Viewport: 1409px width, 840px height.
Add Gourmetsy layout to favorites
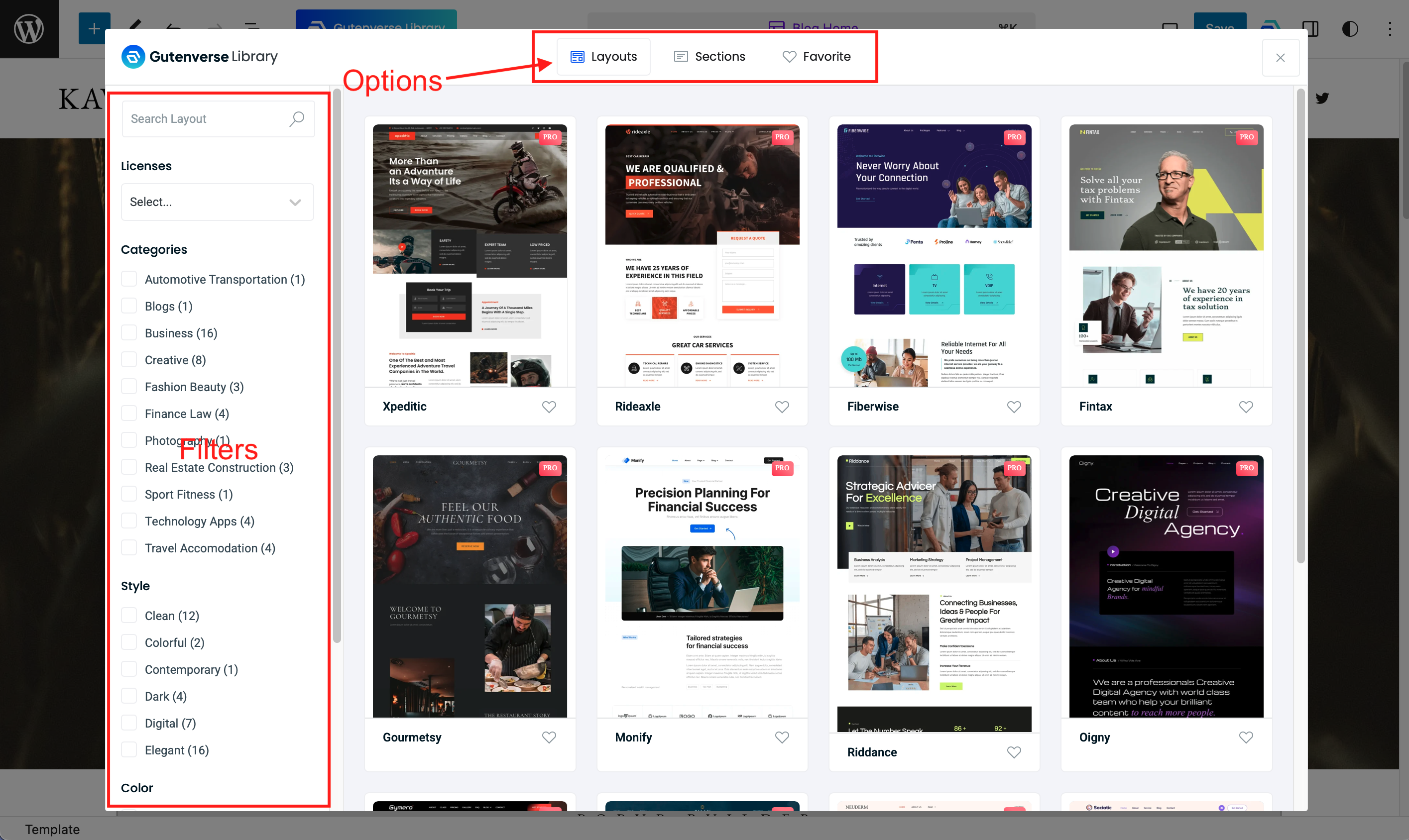(549, 737)
